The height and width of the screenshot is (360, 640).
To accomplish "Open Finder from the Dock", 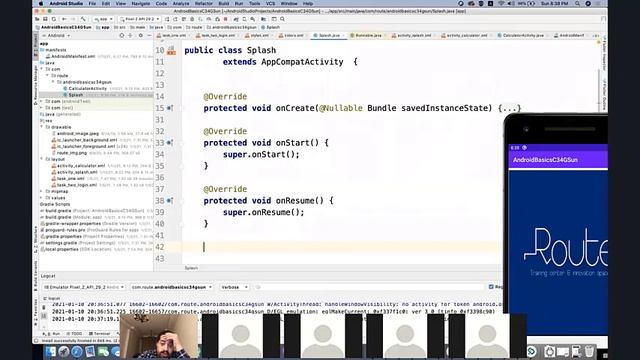I will [x=51, y=351].
